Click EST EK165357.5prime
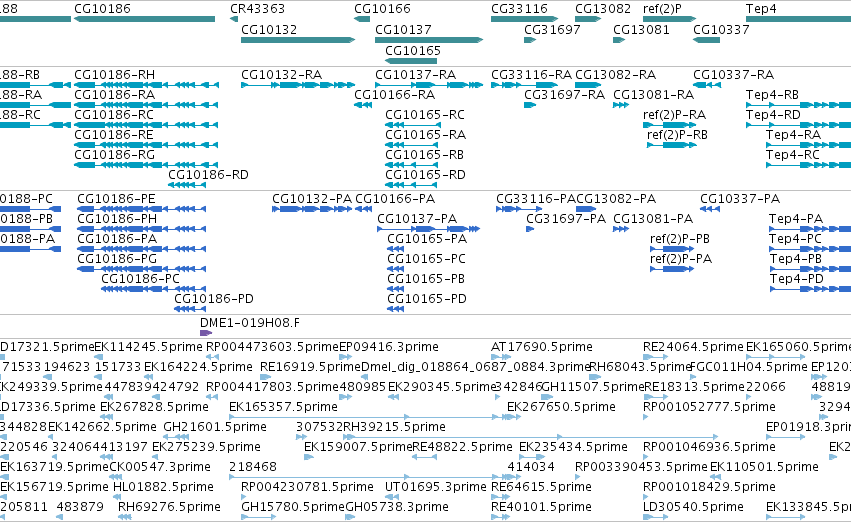 coord(283,408)
